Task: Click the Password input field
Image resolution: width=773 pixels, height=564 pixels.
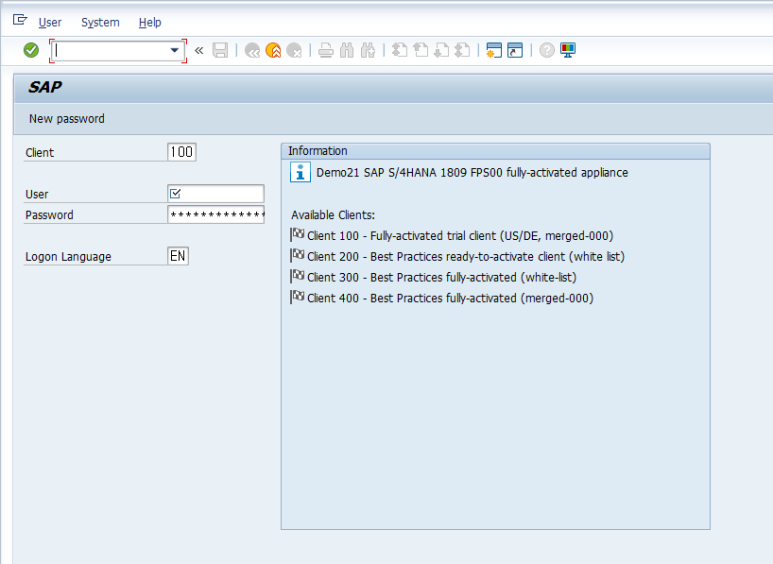Action: [216, 214]
